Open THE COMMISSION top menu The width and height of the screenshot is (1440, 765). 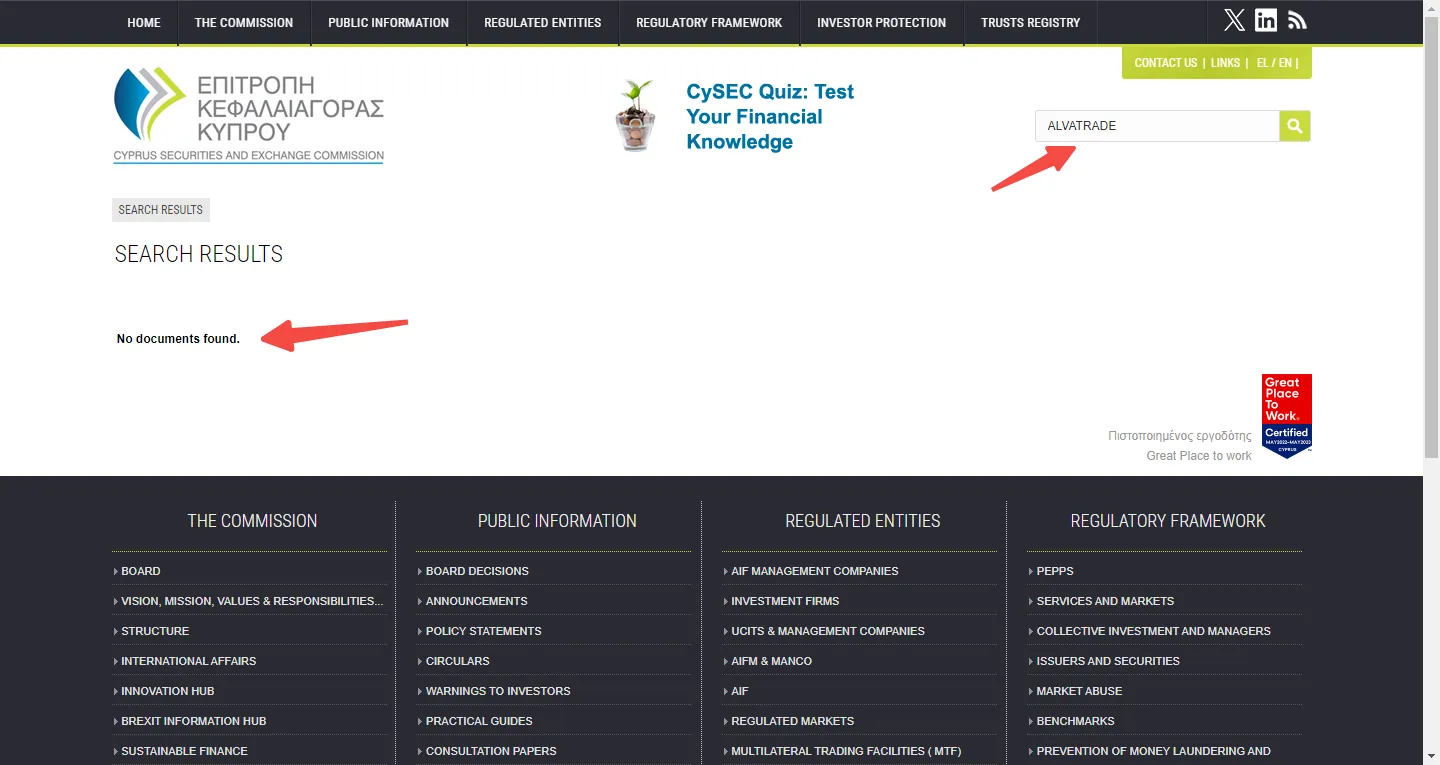point(244,23)
